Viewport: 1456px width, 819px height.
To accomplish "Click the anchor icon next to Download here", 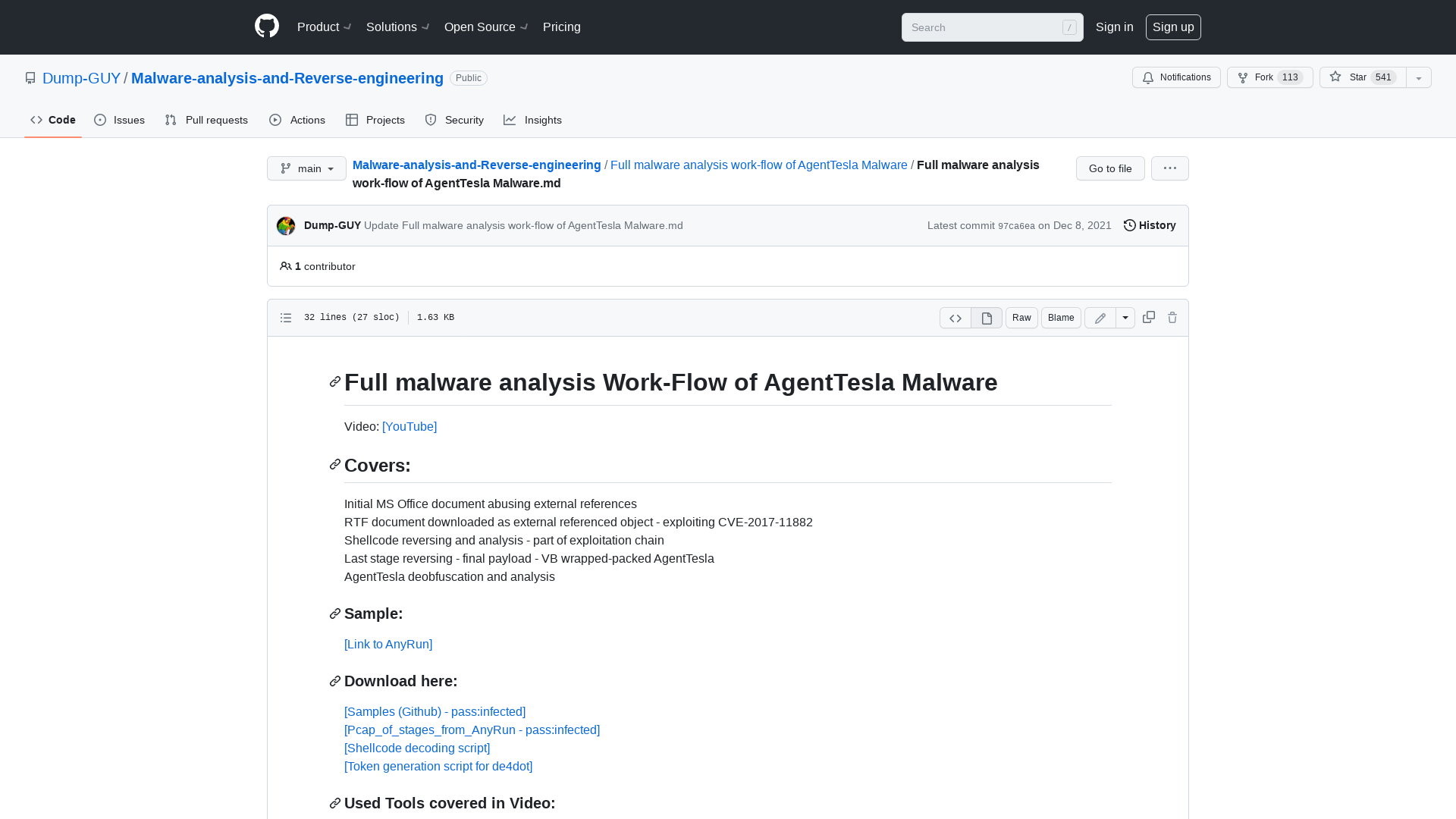I will coord(335,681).
